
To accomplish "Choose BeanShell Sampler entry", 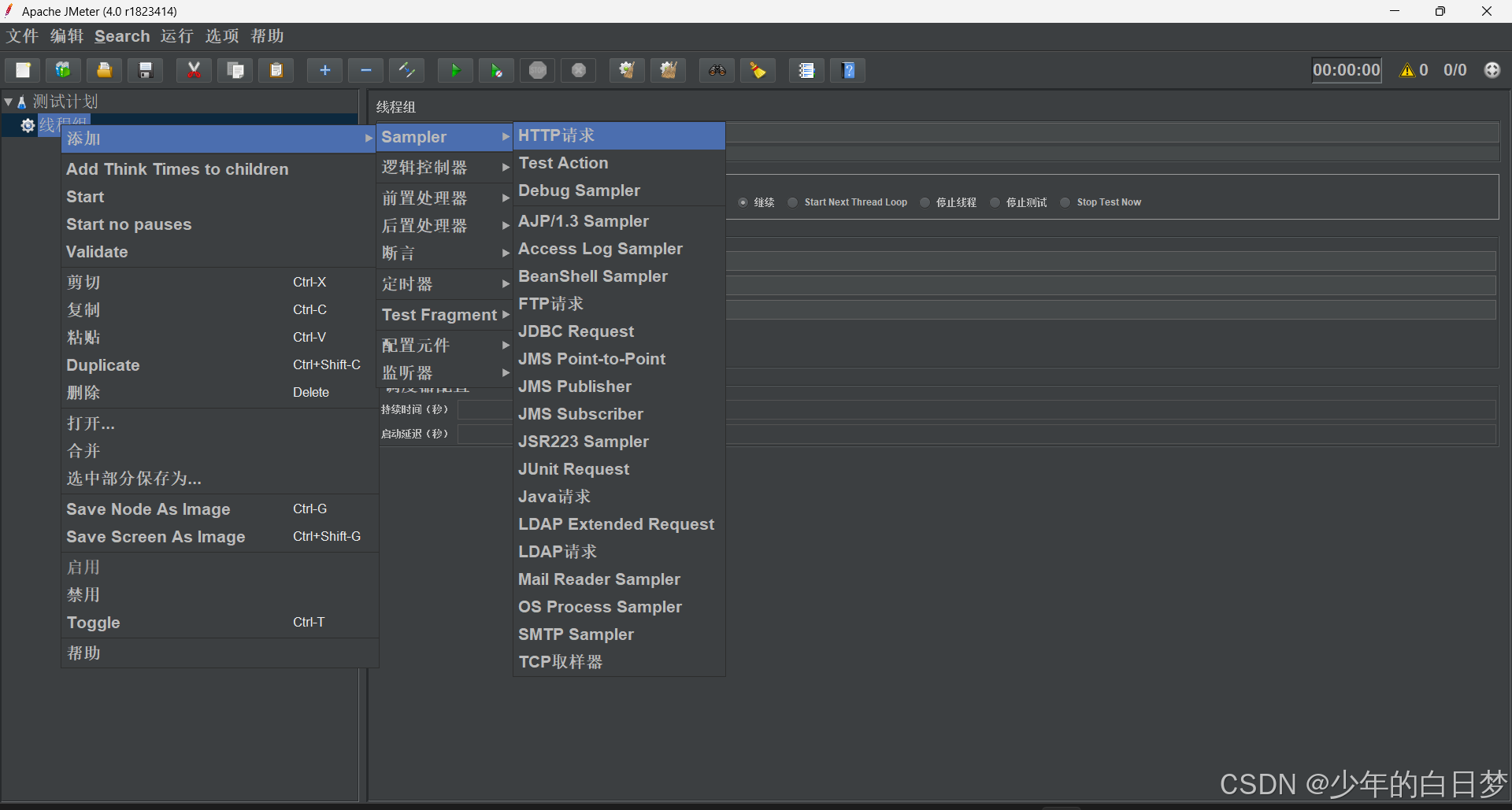I will (619, 276).
